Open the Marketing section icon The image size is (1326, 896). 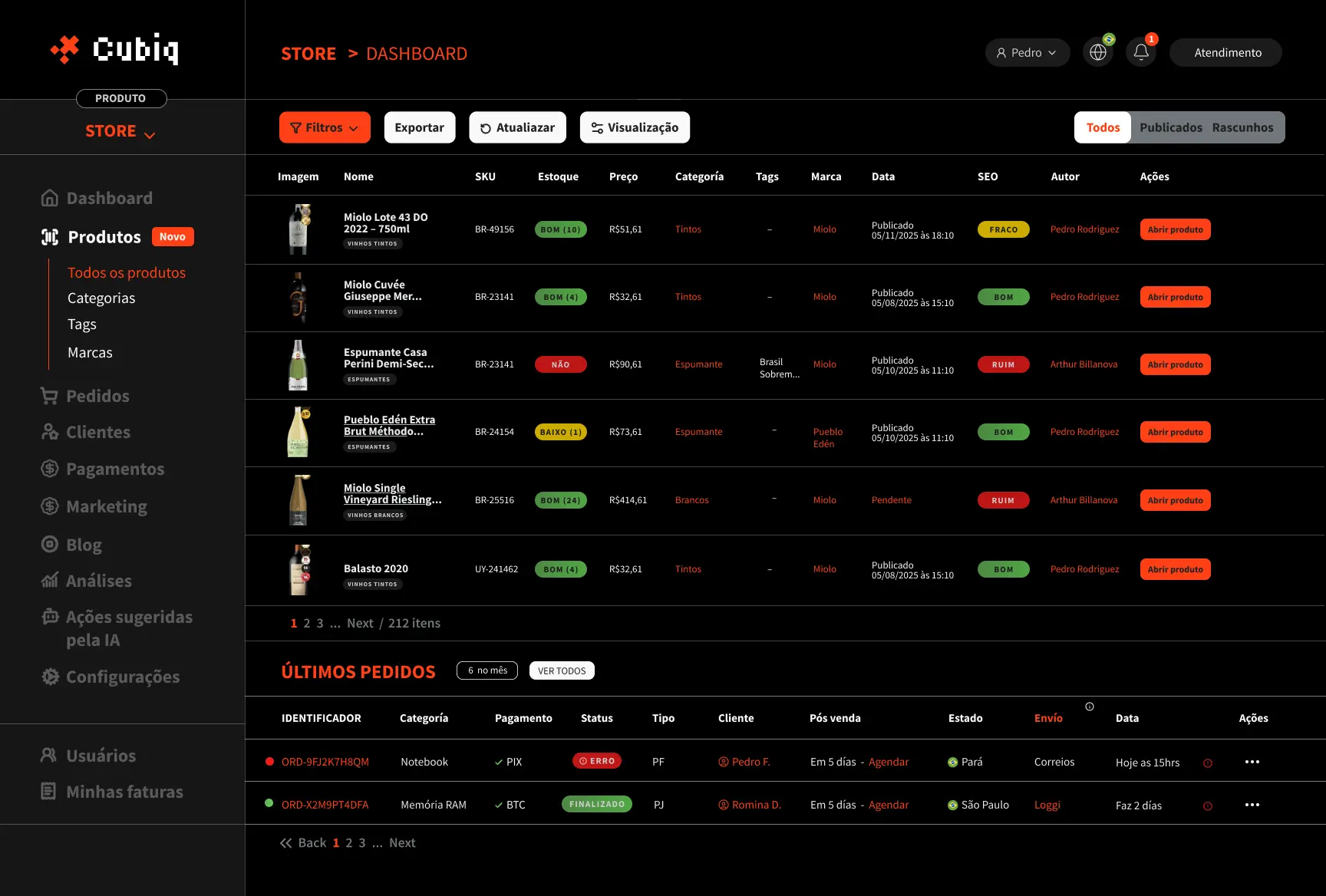tap(49, 506)
